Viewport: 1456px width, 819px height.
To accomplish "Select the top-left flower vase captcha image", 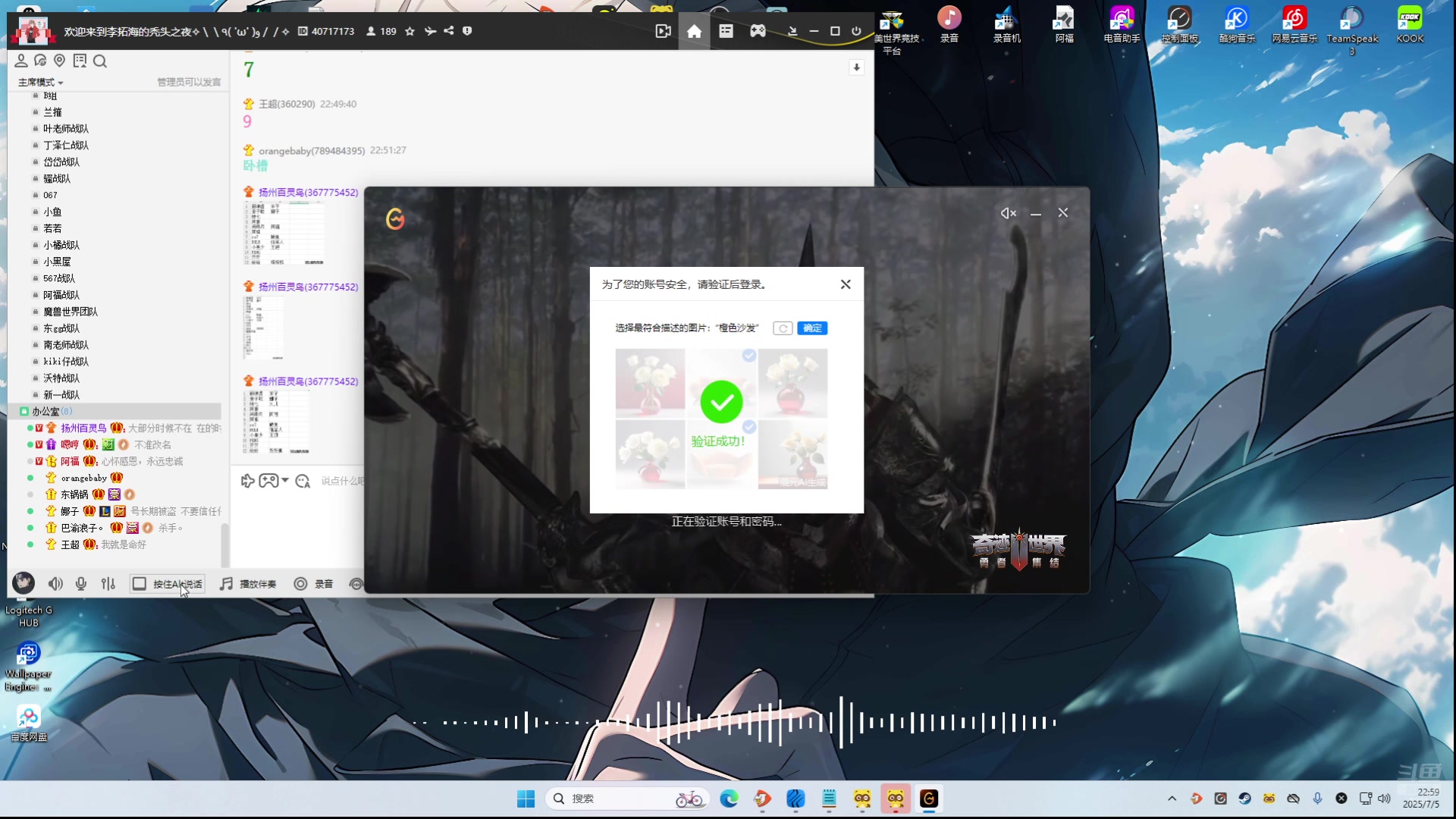I will click(650, 383).
